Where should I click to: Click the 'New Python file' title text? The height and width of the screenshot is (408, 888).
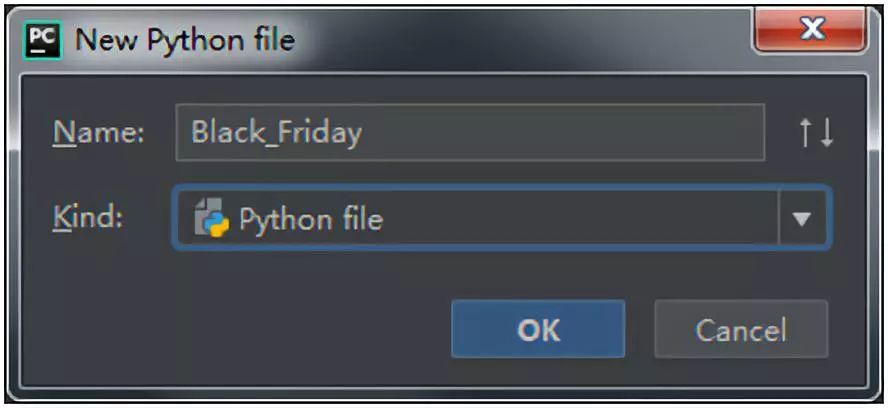tap(185, 40)
